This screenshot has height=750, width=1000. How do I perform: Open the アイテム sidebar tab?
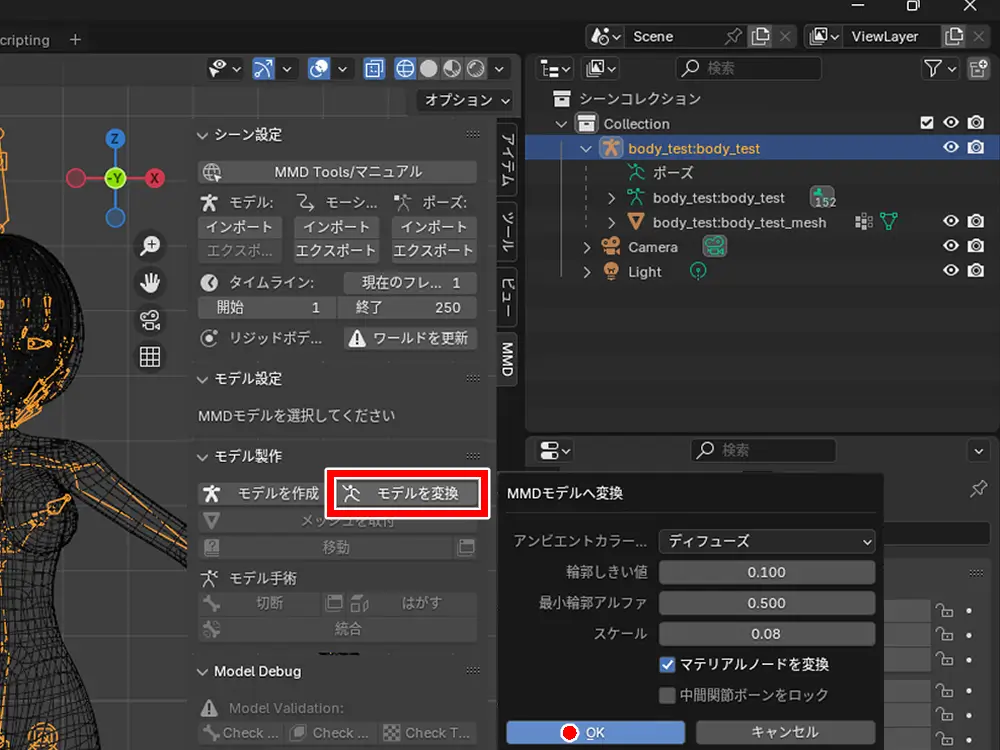(508, 160)
